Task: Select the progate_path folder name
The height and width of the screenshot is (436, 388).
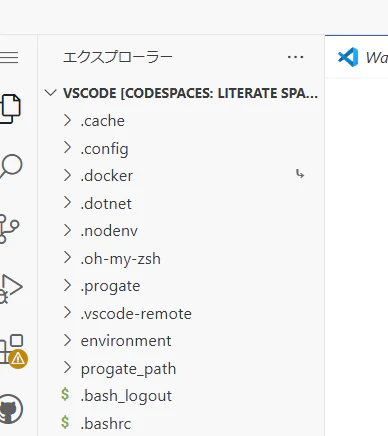Action: pyautogui.click(x=128, y=369)
